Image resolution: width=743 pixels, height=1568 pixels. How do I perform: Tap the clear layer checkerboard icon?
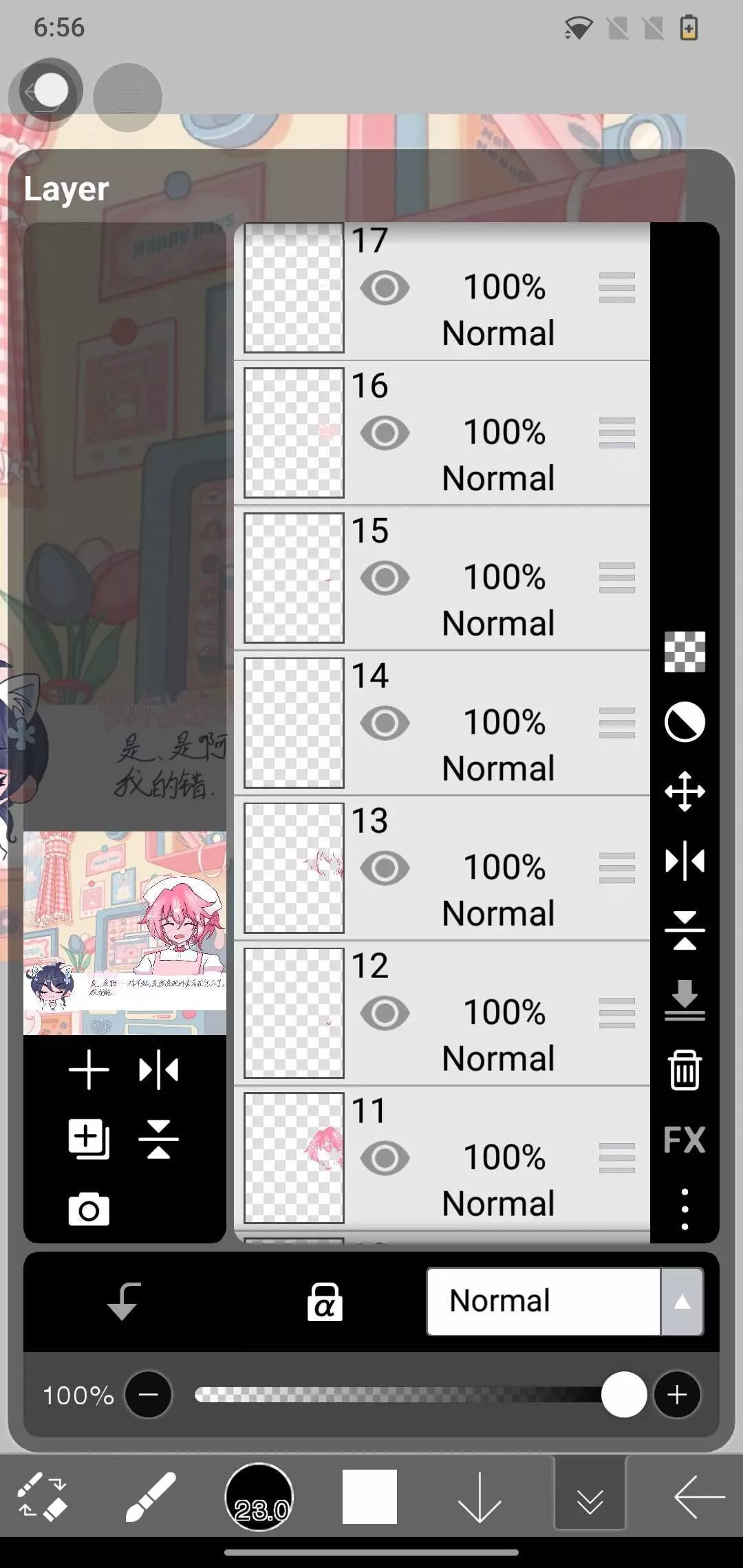pos(685,651)
